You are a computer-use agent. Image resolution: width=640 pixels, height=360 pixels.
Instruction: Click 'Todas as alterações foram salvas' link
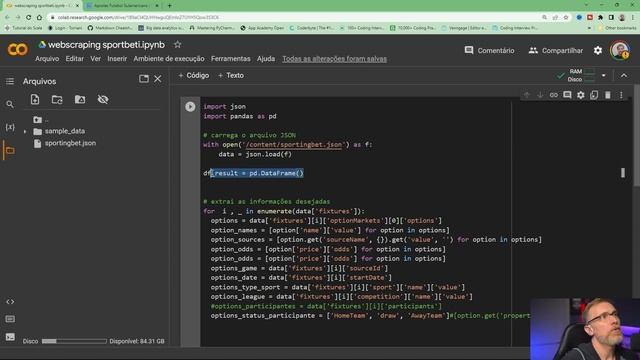point(334,59)
